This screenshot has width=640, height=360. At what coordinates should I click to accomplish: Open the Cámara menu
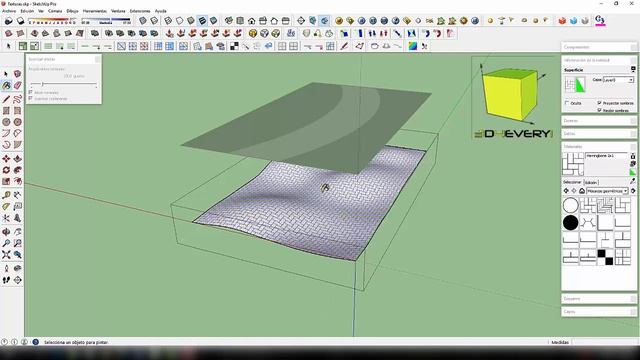tap(55, 11)
